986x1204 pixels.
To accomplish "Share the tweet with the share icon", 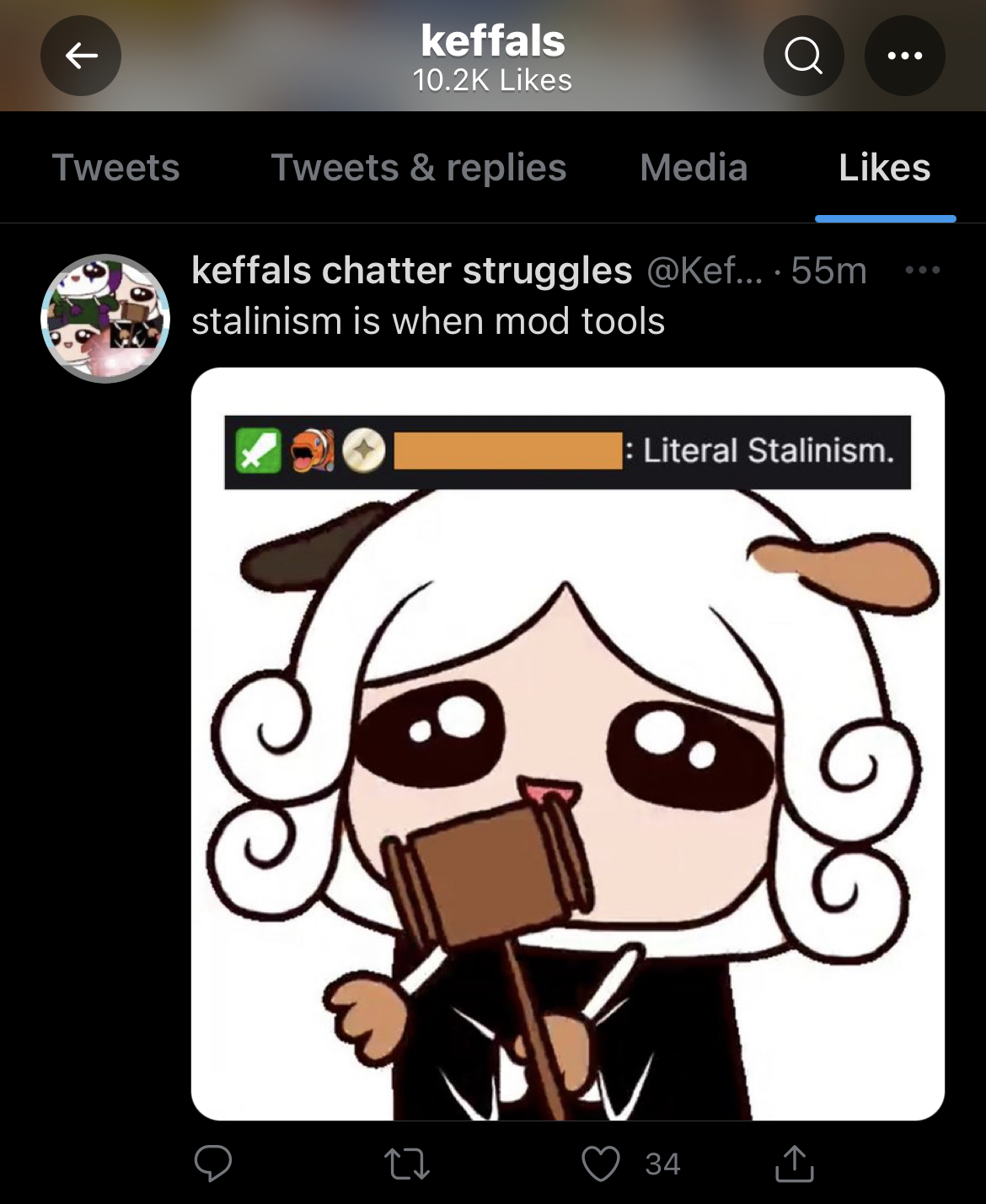I will (x=794, y=1163).
